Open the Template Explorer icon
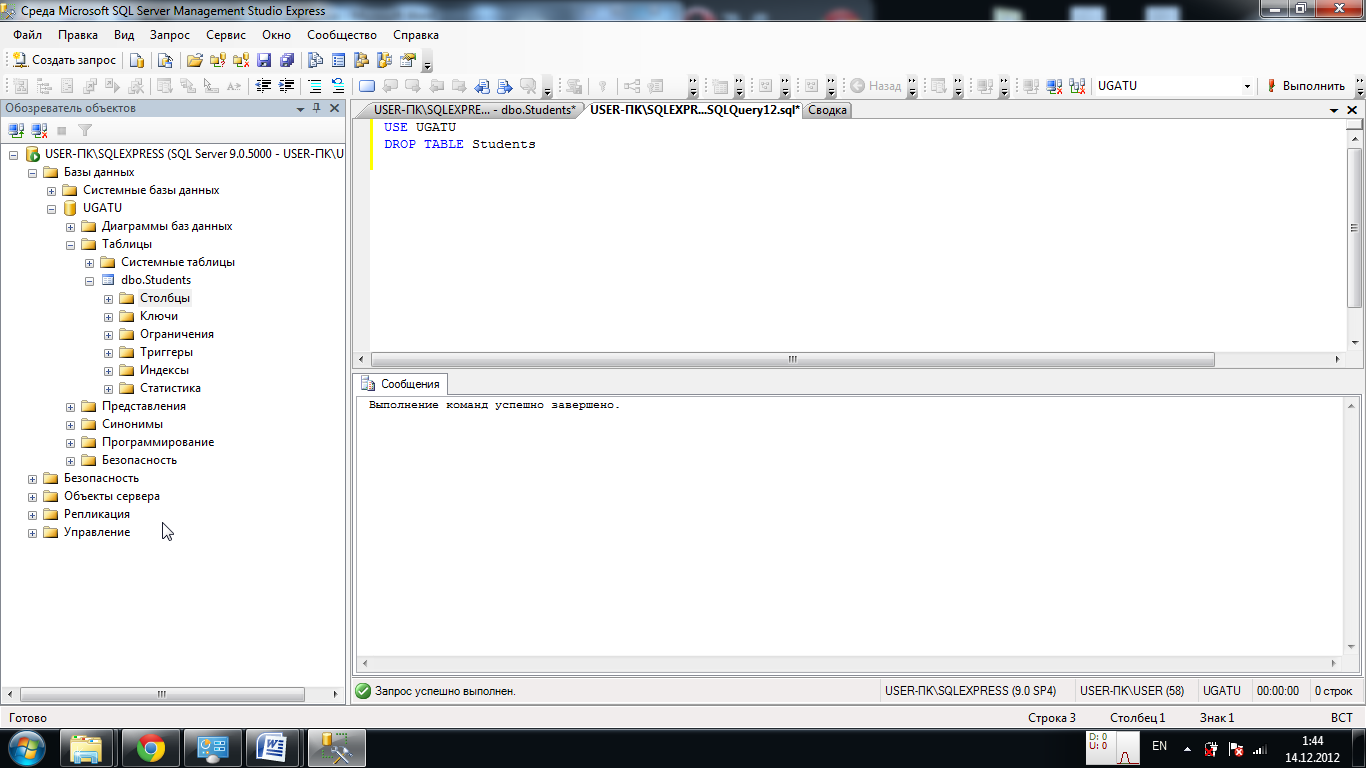This screenshot has height=768, width=1366. (384, 60)
